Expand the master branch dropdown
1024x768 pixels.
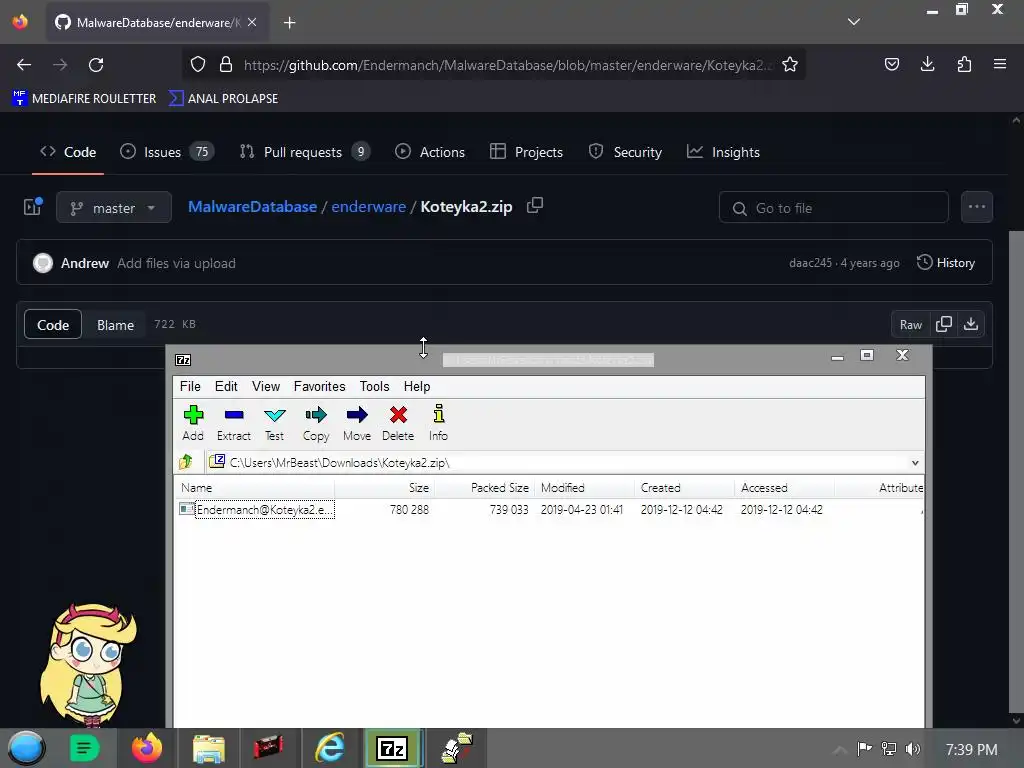click(x=114, y=208)
